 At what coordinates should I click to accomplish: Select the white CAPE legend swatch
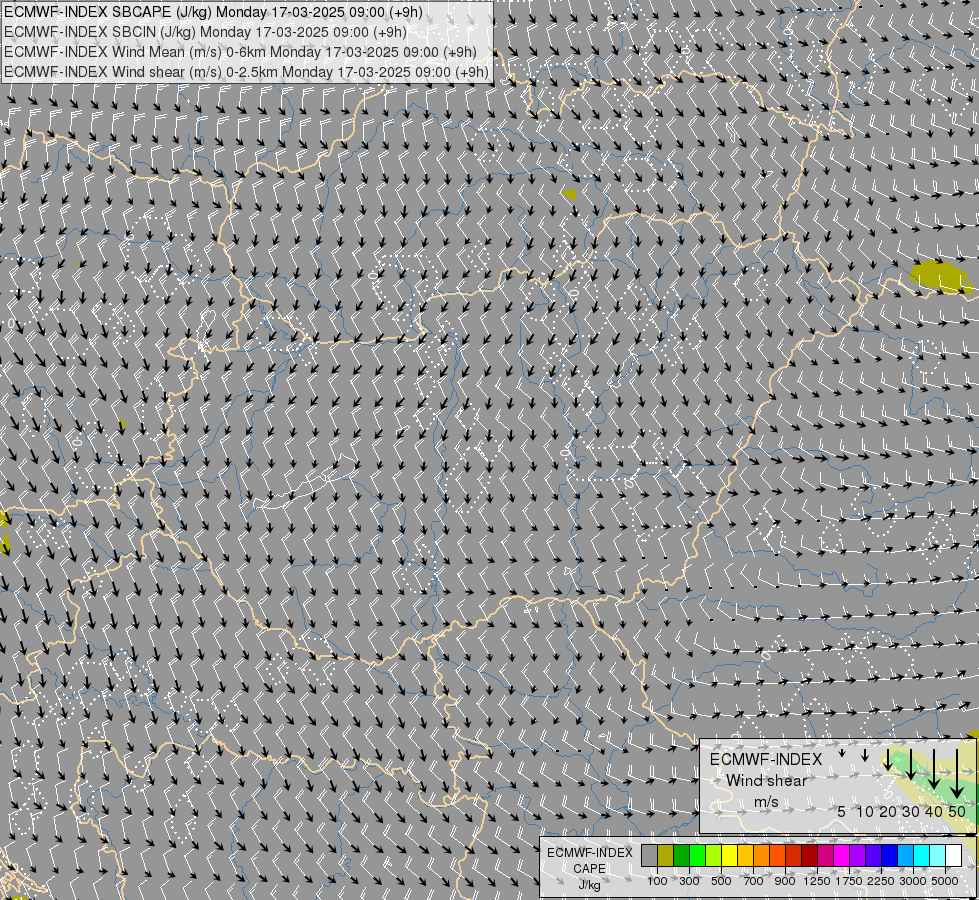click(x=954, y=856)
